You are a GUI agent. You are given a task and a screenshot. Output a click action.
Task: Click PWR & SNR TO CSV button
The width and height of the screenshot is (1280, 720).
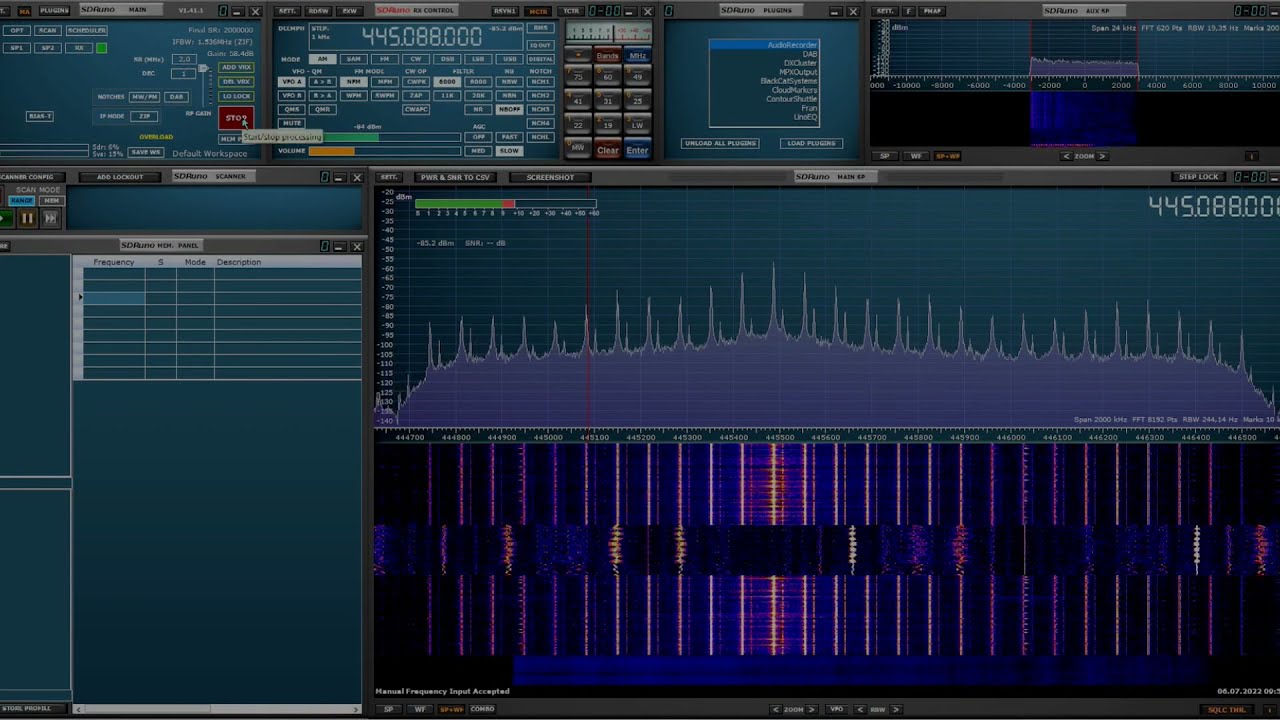[455, 177]
